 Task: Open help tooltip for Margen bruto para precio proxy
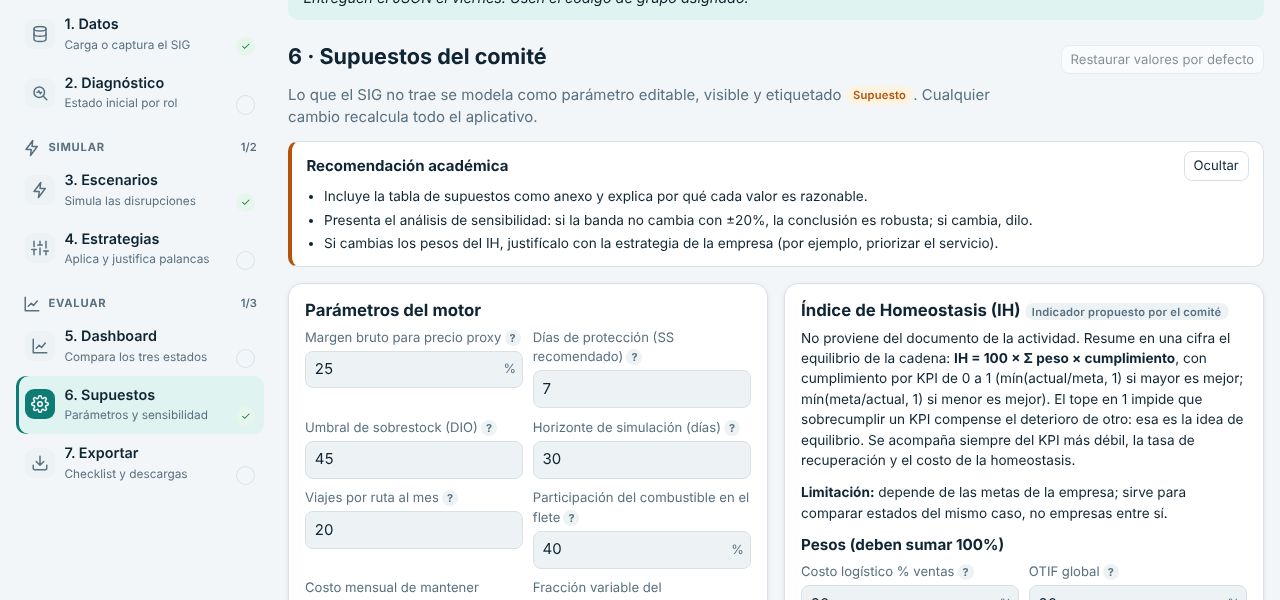(513, 338)
